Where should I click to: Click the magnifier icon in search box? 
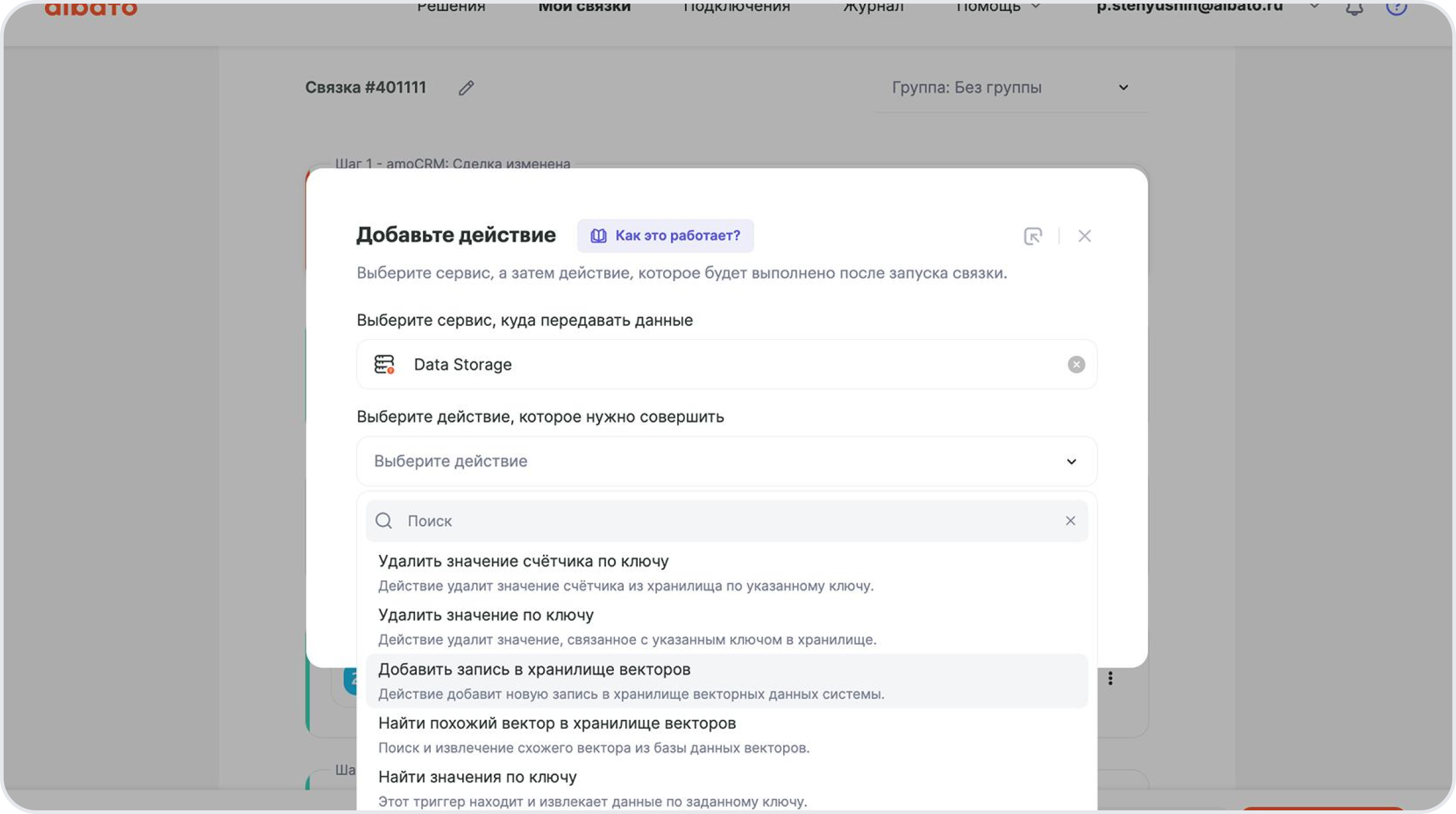(383, 521)
